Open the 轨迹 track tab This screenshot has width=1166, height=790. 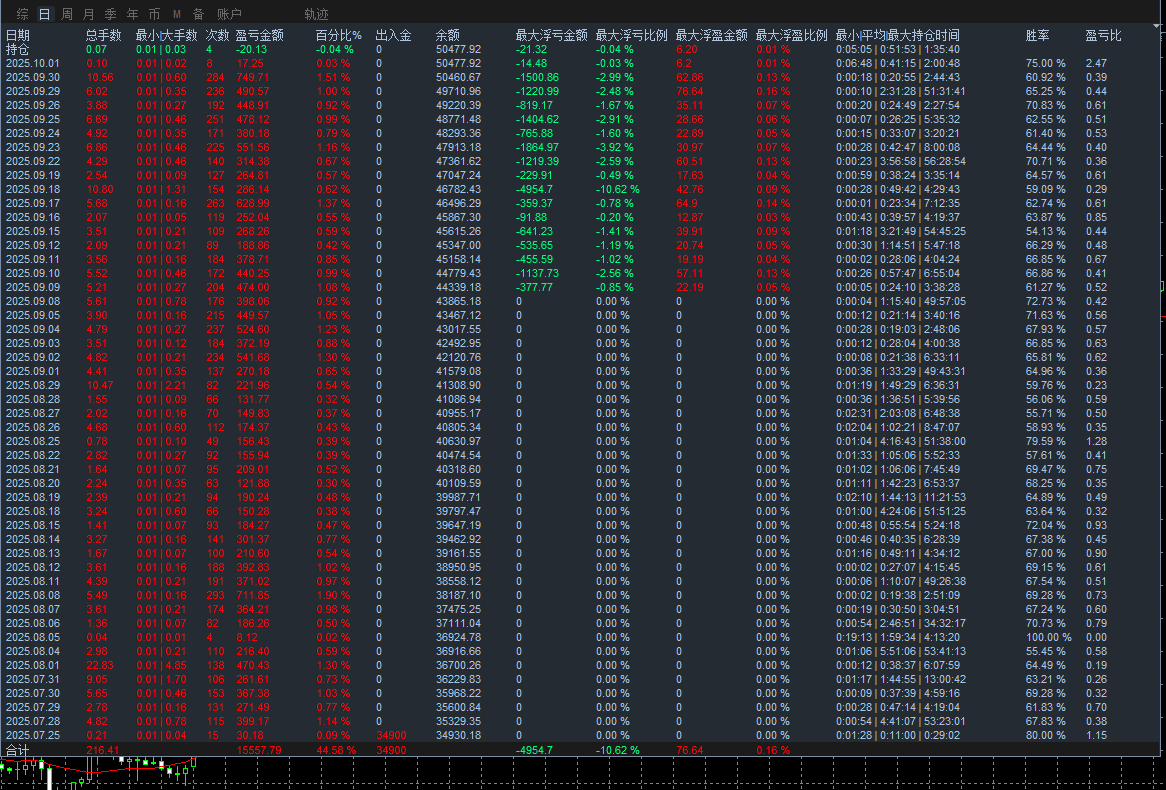tap(316, 14)
